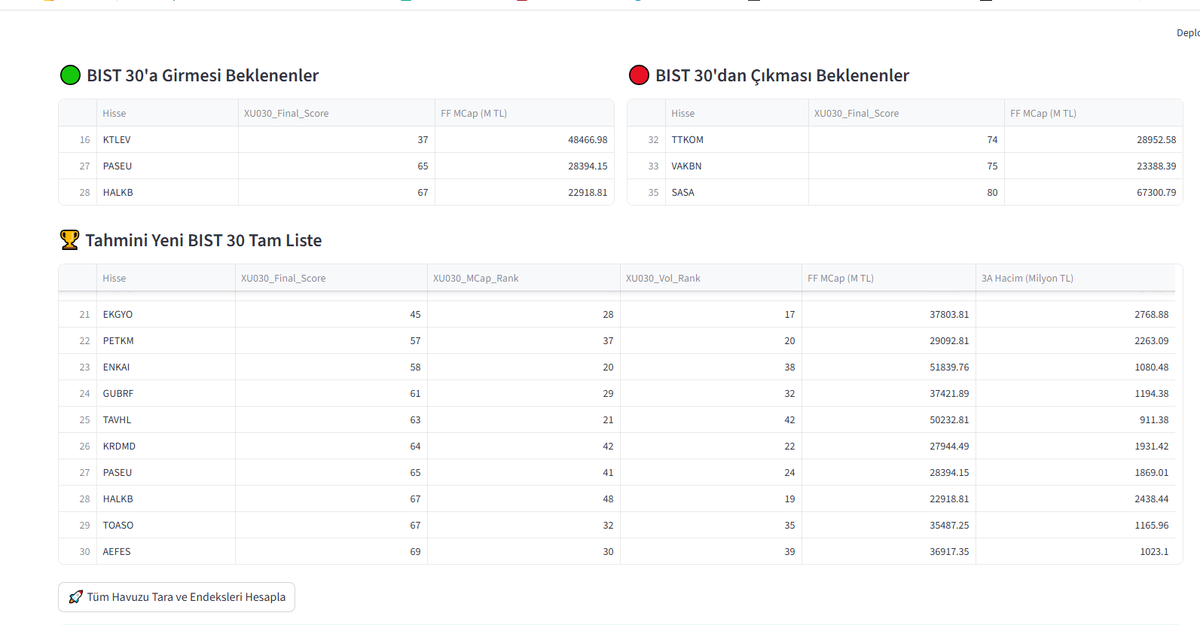Select the GUBRF row name
1200x625 pixels.
pos(166,393)
